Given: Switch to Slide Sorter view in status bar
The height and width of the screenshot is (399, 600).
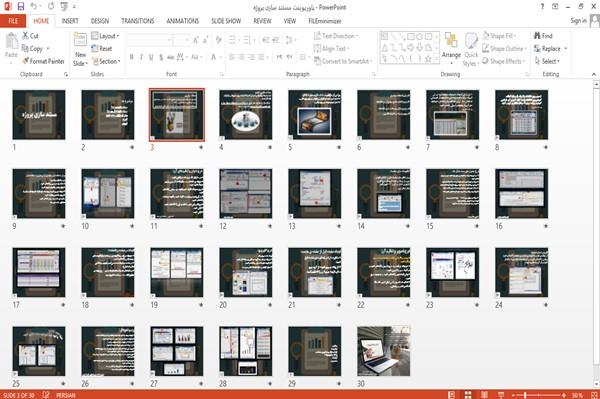Looking at the screenshot, I should [x=468, y=395].
